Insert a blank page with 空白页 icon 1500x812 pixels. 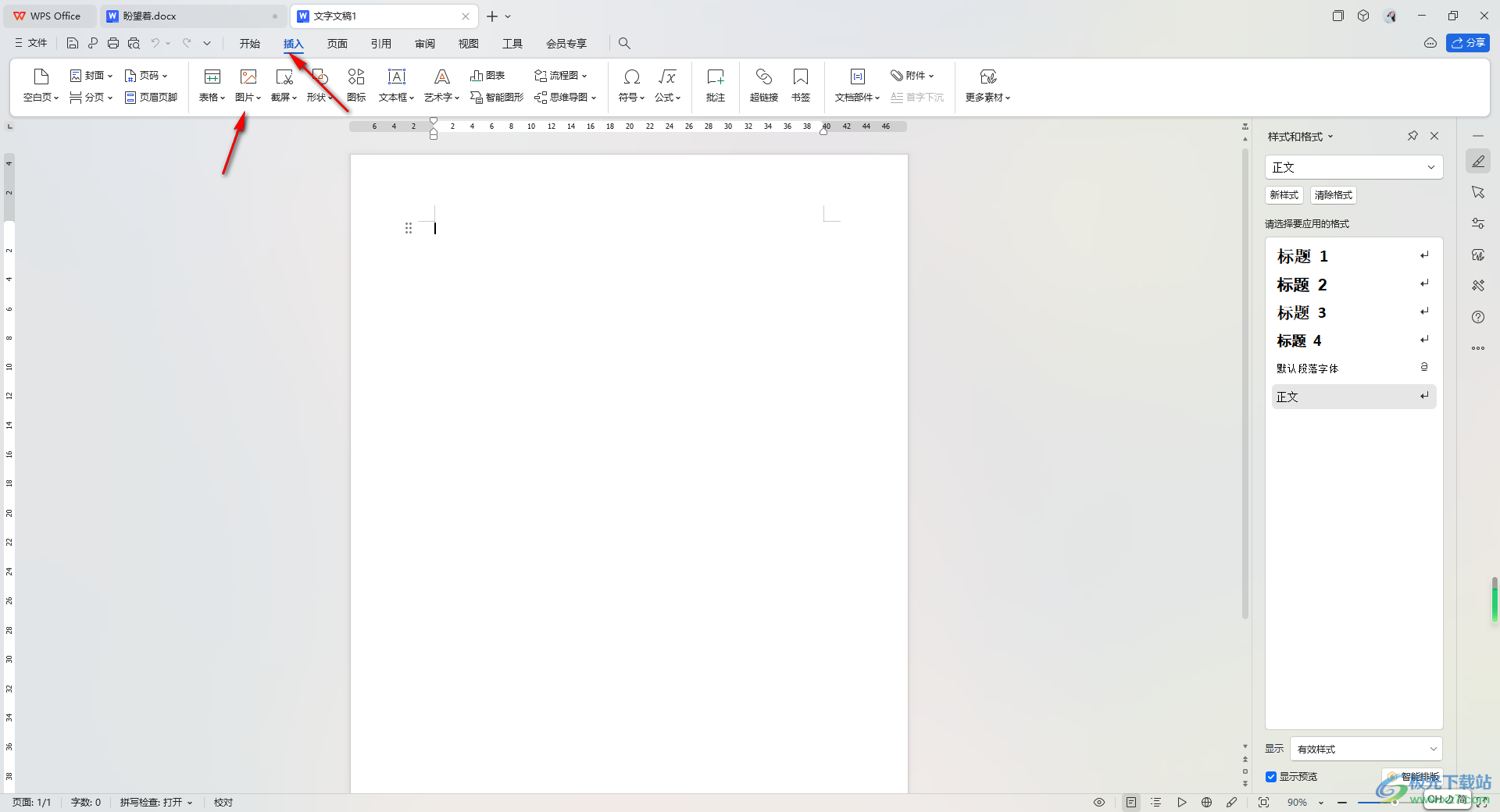[x=41, y=85]
